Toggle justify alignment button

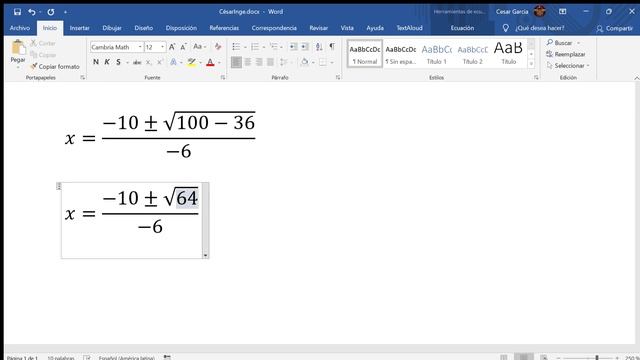click(x=270, y=62)
